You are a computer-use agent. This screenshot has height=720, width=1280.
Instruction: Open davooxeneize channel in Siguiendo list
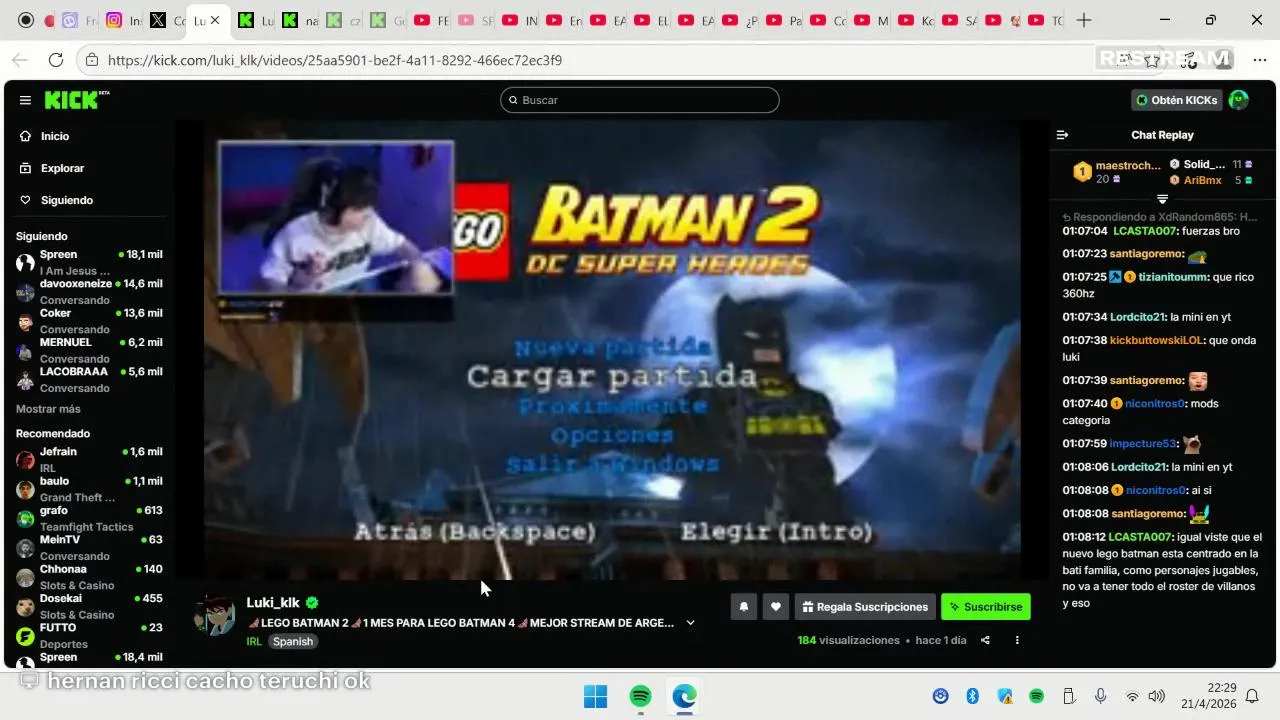(x=88, y=291)
